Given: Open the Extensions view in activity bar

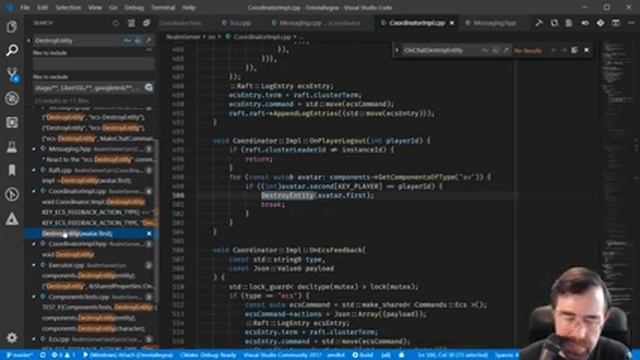Looking at the screenshot, I should click(x=12, y=122).
